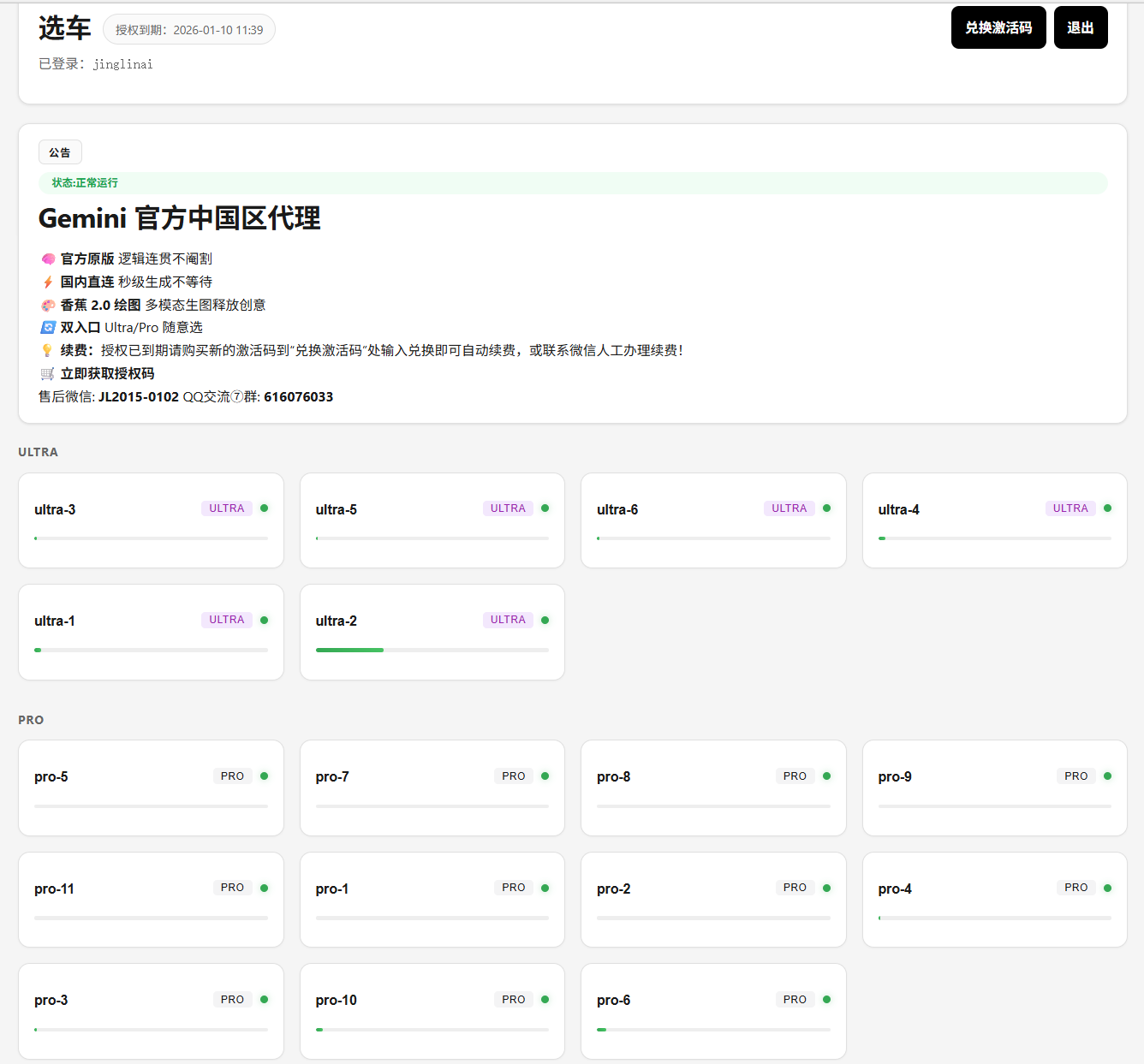This screenshot has width=1144, height=1064.
Task: Select the pro-10 car card
Action: (432, 1011)
